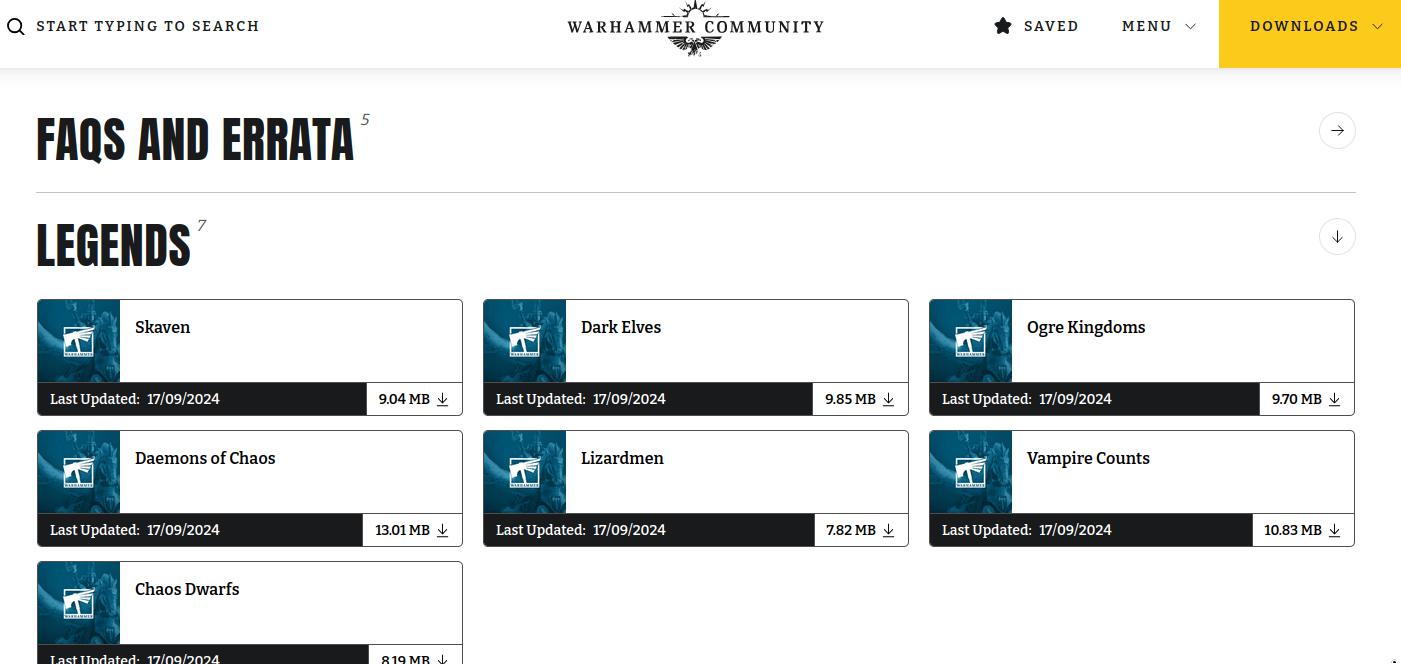Click the Lizardmen card thumbnail

pos(525,472)
